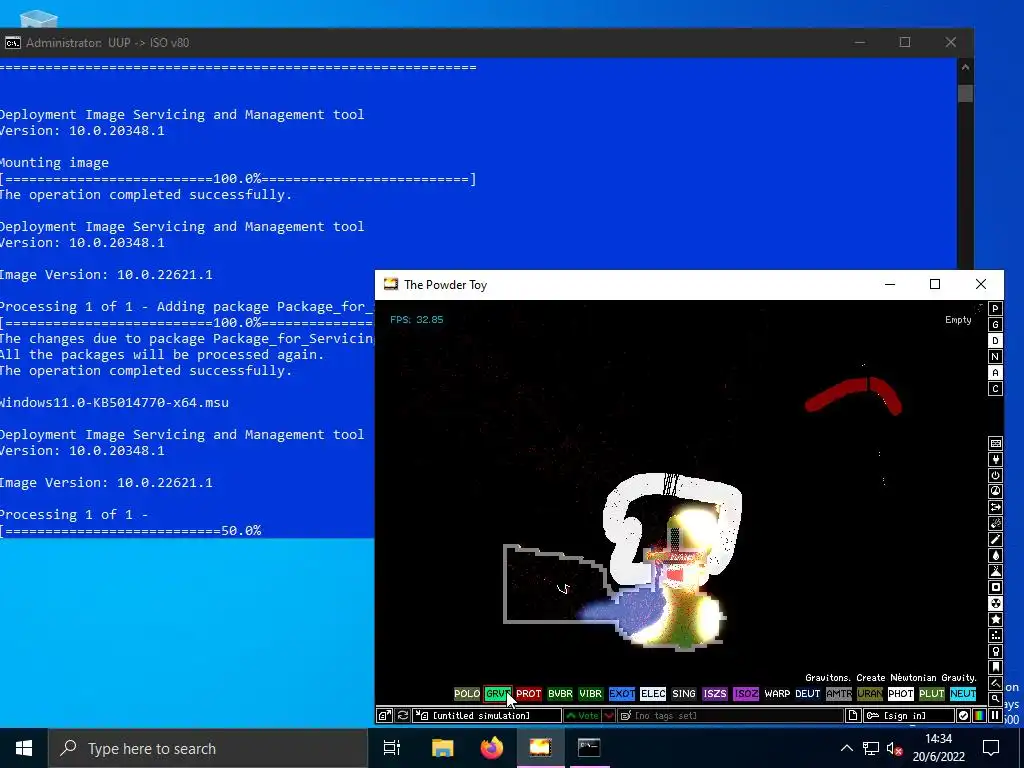Select the ISOZ element swatch
This screenshot has width=1024, height=768.
746,694
